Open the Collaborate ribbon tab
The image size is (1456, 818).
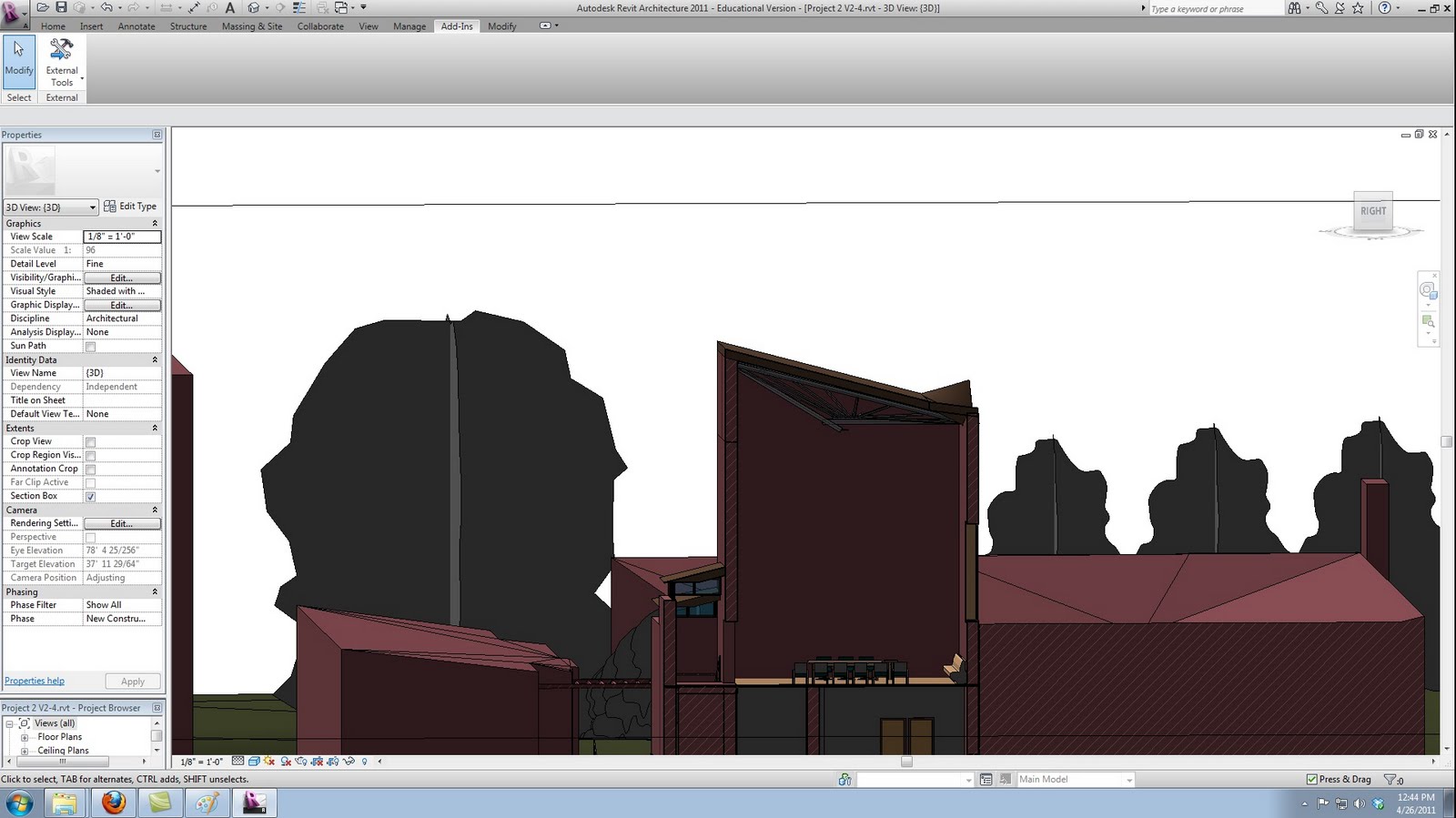pos(320,26)
